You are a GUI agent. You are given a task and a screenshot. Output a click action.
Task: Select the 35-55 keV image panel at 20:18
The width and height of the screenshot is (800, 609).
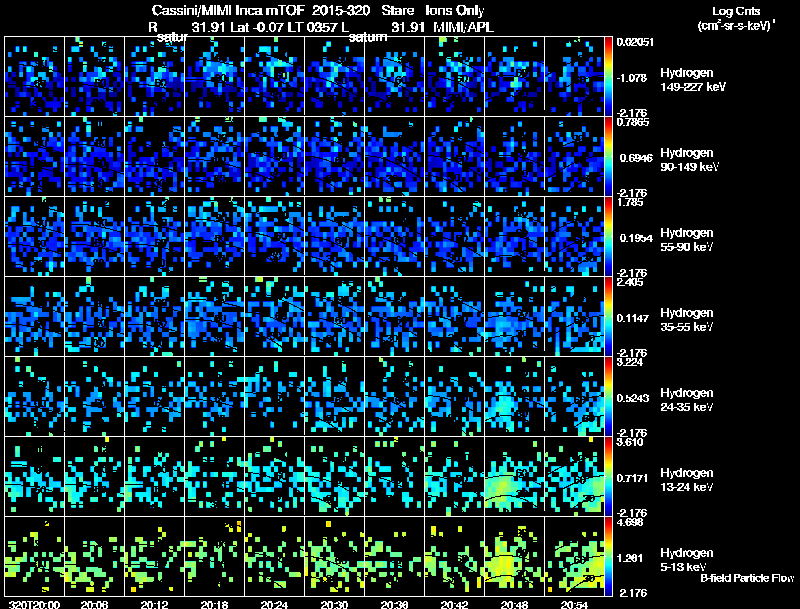tap(214, 317)
